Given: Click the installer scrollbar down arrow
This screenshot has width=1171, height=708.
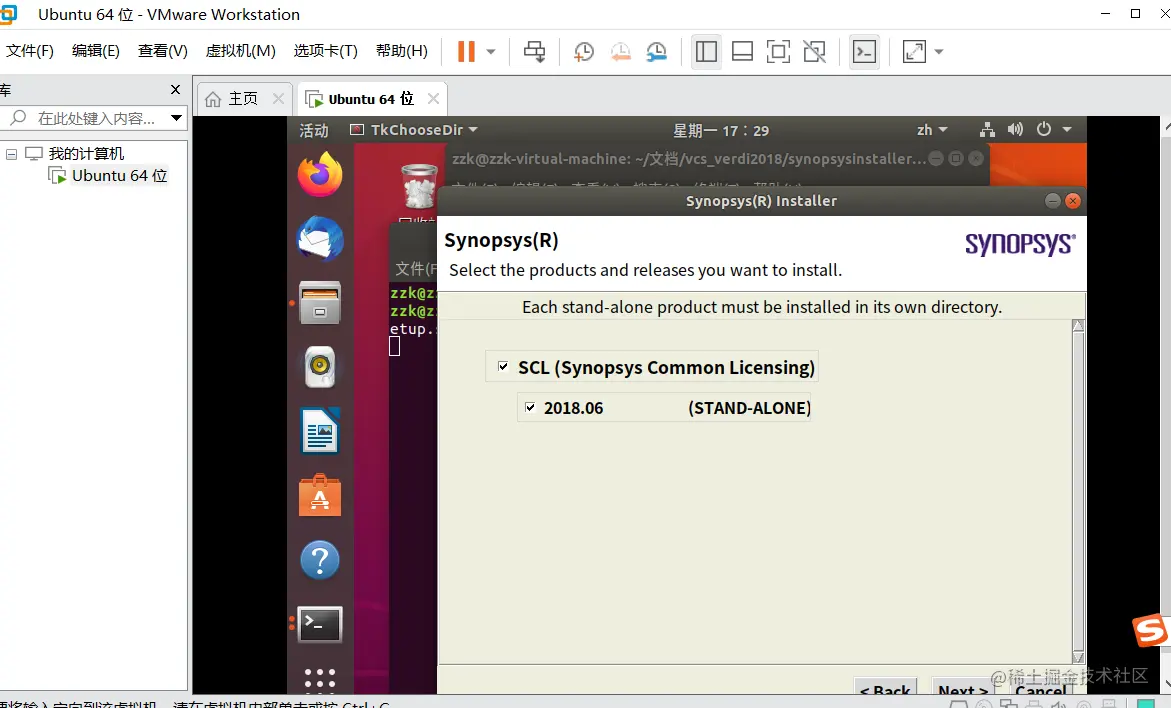Looking at the screenshot, I should click(x=1078, y=656).
